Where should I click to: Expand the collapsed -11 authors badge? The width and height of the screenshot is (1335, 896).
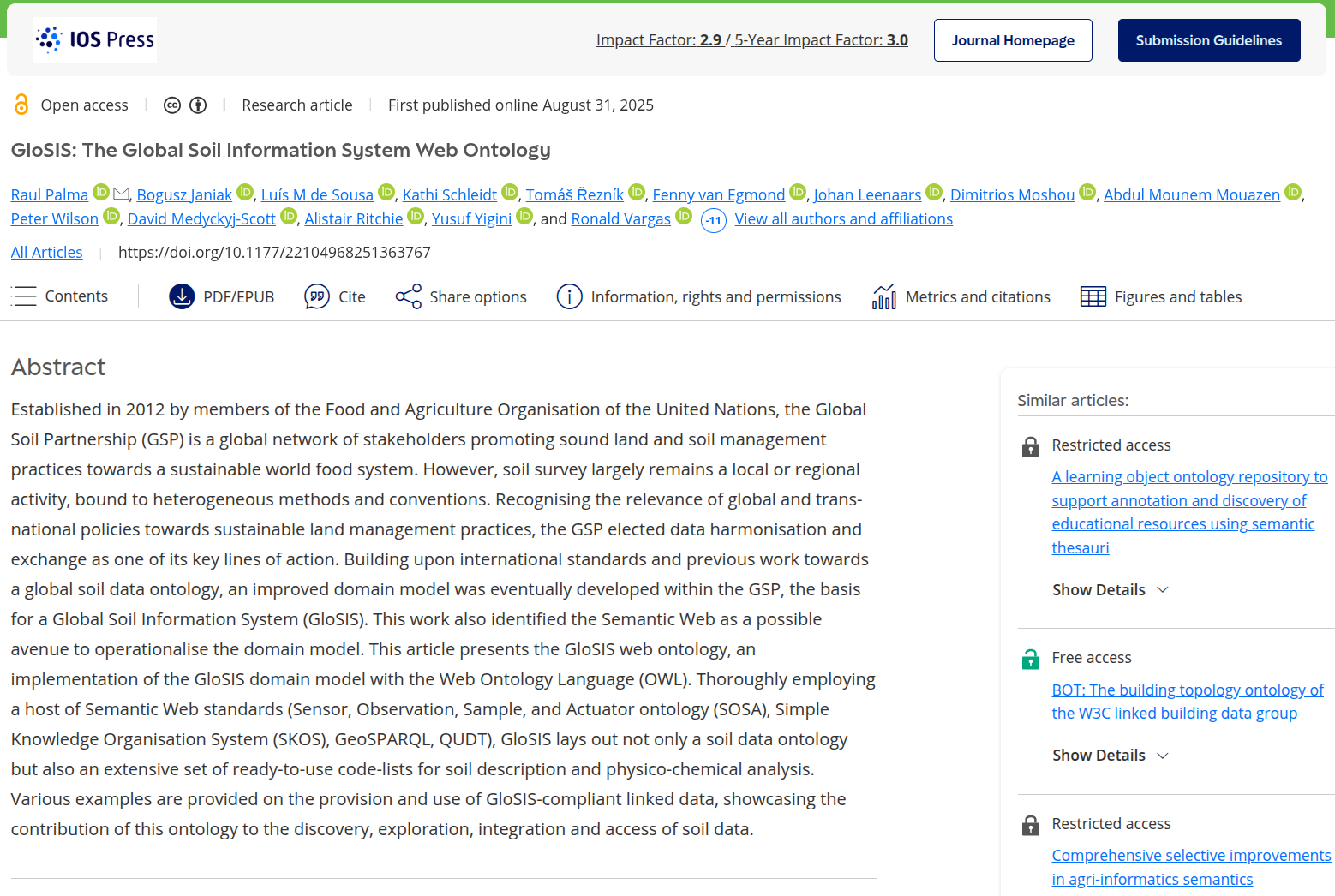(714, 220)
